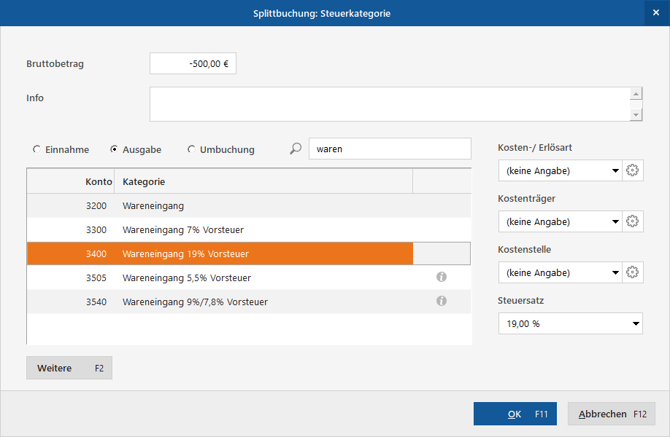This screenshot has width=670, height=437.
Task: Open settings gear next to Kostenträger
Action: pos(632,221)
